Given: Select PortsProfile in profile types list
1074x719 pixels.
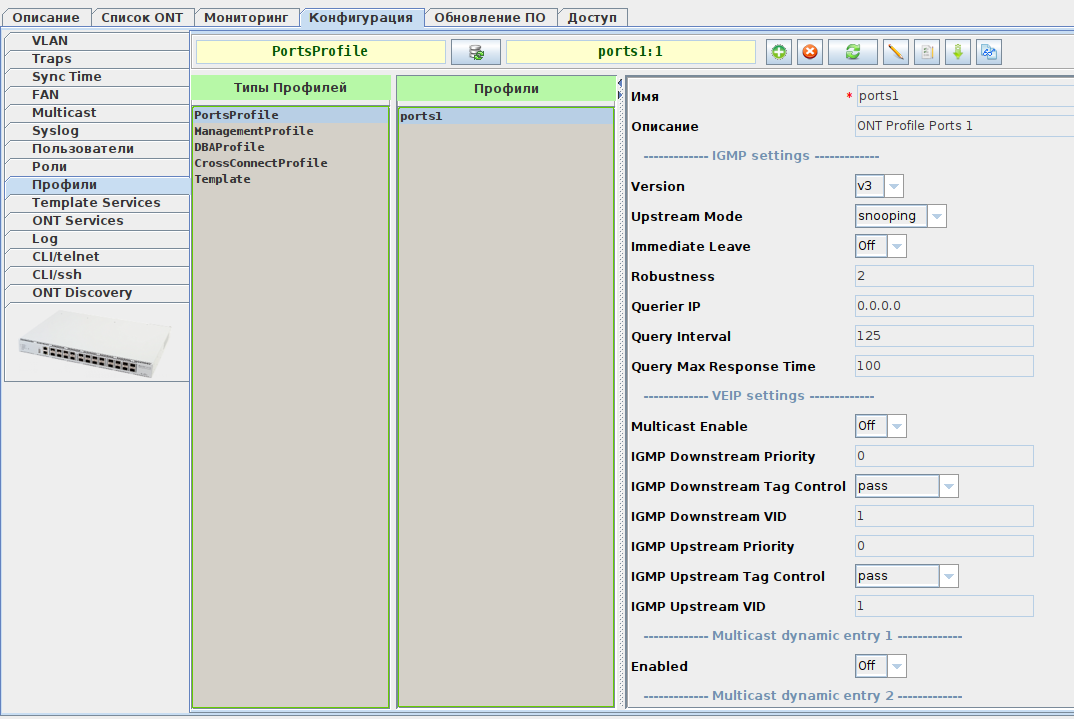Looking at the screenshot, I should click(290, 115).
